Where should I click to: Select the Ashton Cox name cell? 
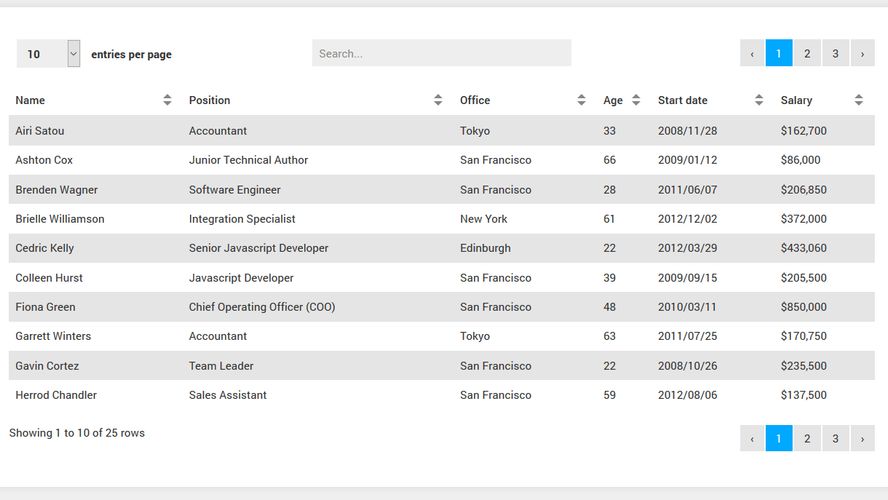pos(44,160)
